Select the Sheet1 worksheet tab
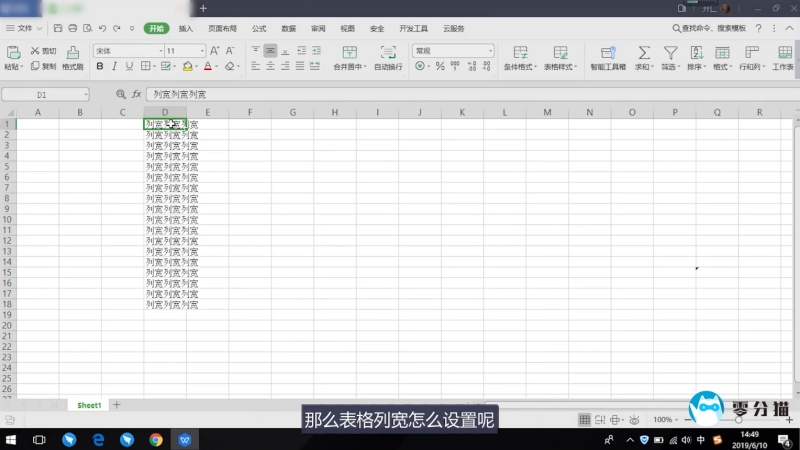This screenshot has height=450, width=800. point(89,405)
